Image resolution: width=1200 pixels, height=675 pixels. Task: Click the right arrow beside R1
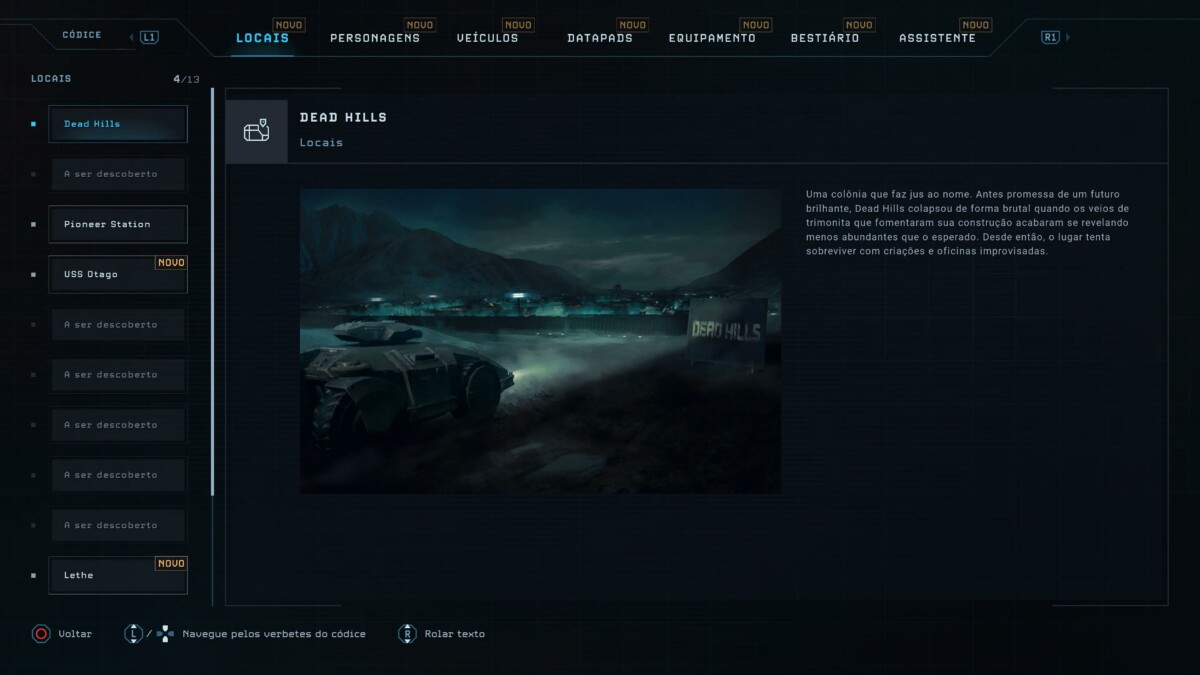1067,37
